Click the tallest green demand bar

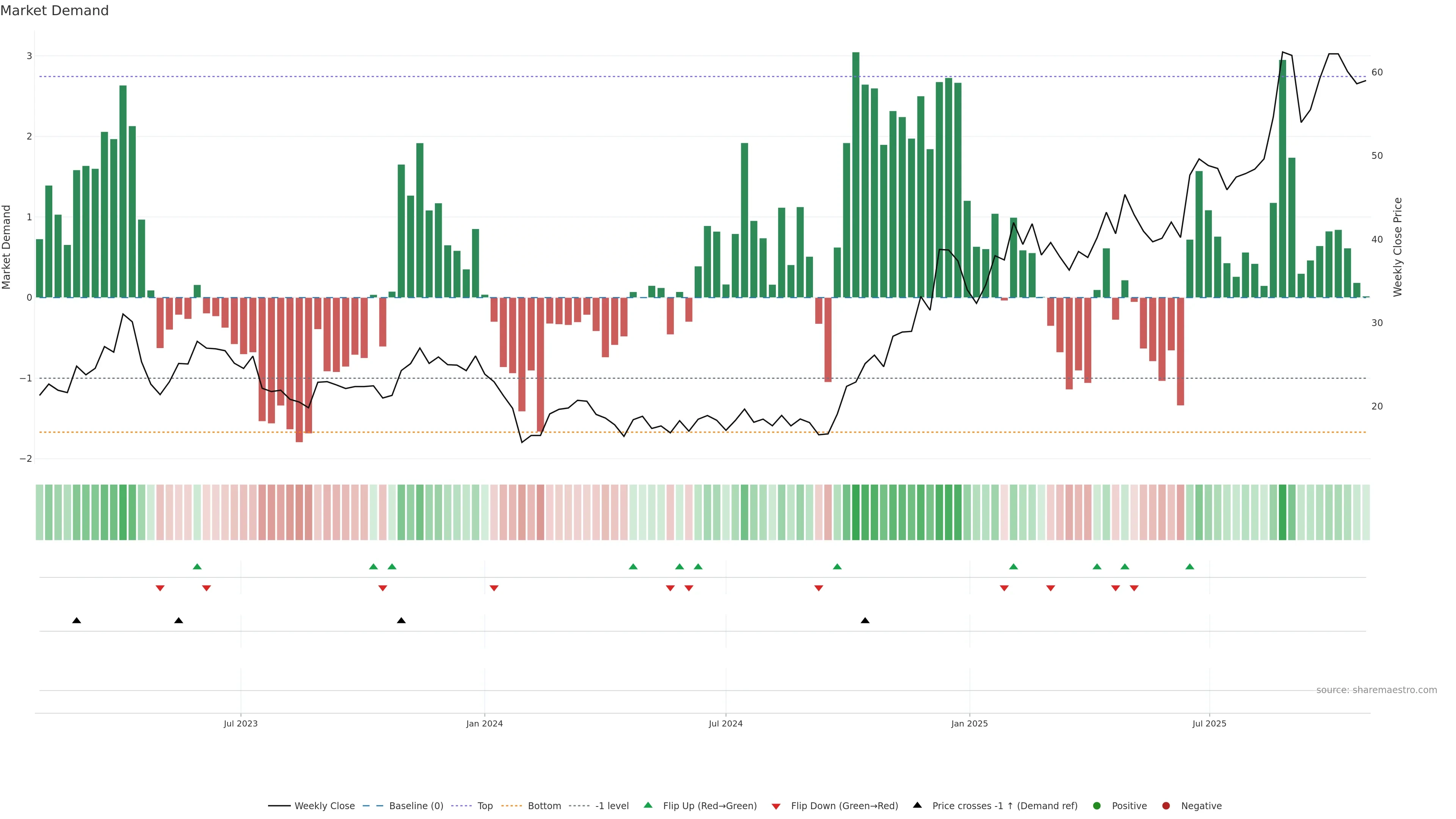(x=856, y=175)
